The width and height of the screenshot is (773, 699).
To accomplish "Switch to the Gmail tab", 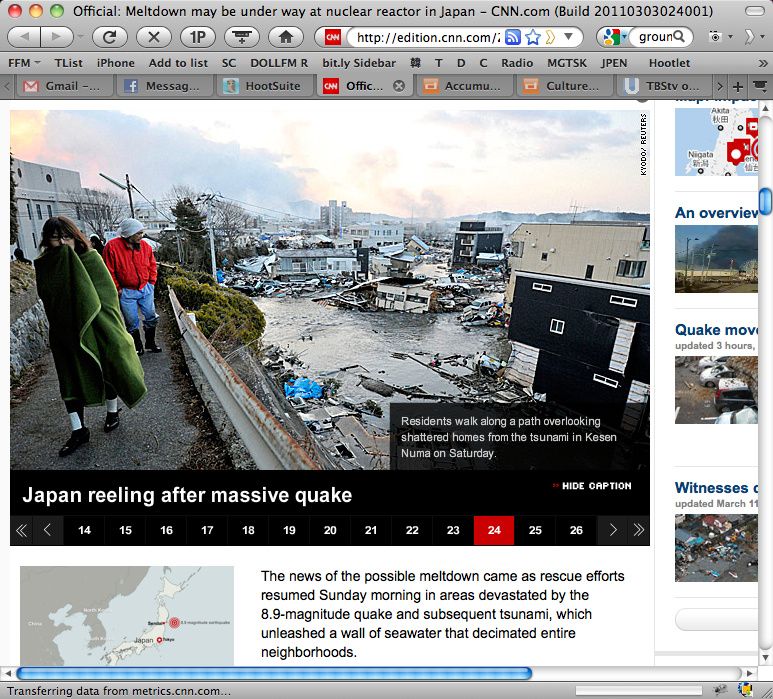I will (61, 86).
